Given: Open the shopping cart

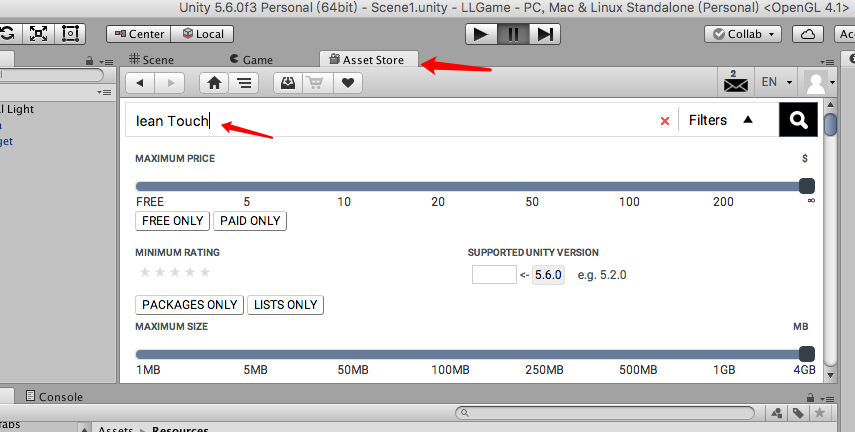Looking at the screenshot, I should (x=318, y=83).
